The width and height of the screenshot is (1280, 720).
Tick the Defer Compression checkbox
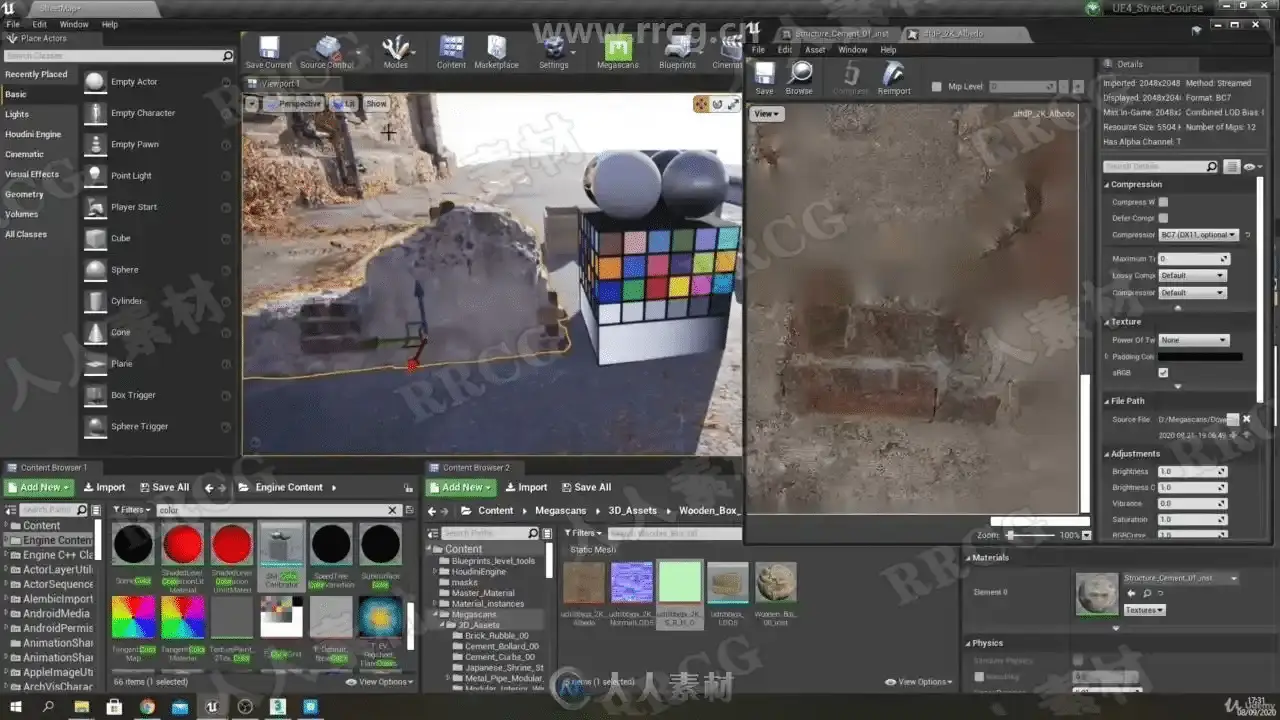pyautogui.click(x=1163, y=218)
